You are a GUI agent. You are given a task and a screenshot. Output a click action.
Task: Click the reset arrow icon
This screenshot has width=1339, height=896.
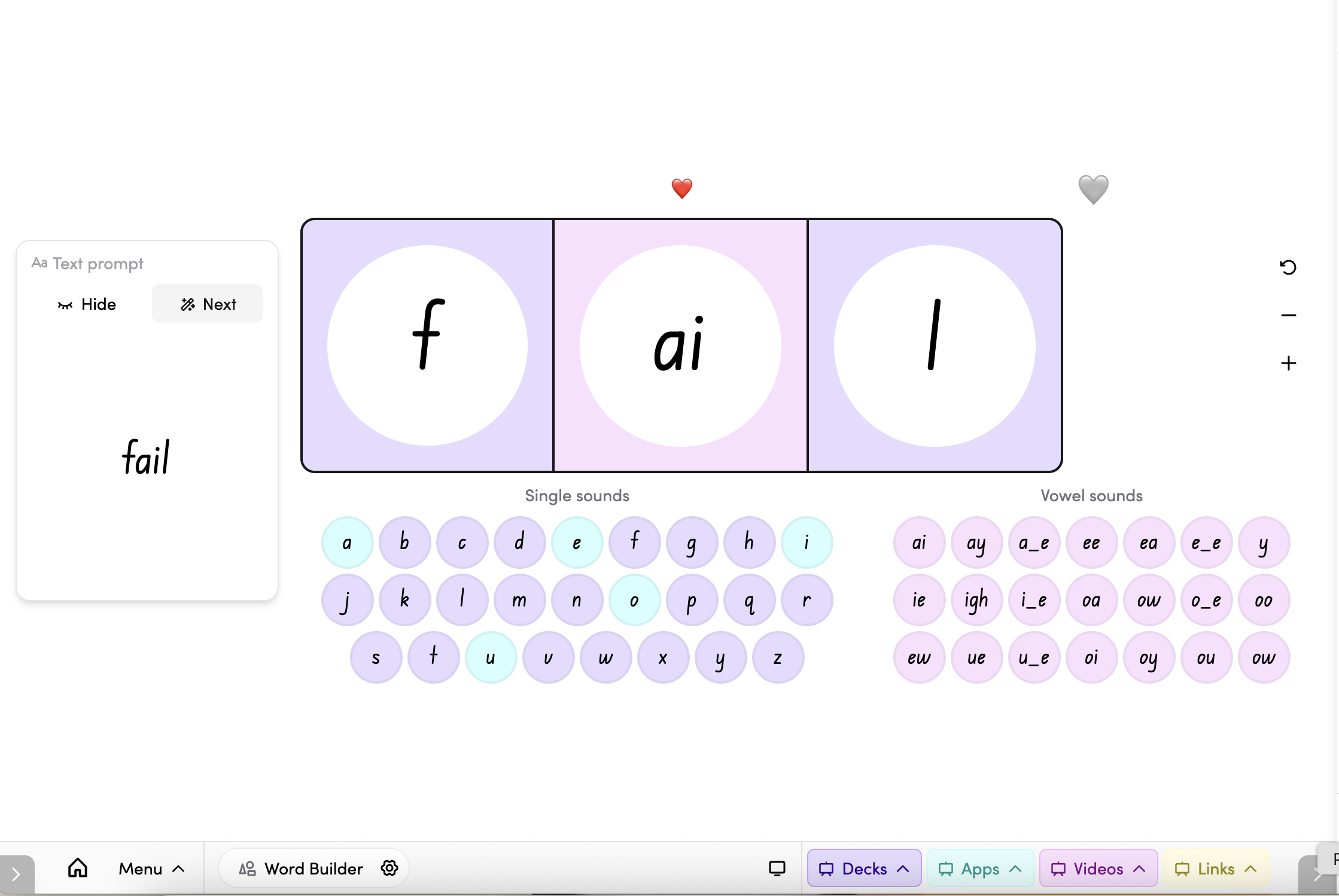pos(1288,267)
